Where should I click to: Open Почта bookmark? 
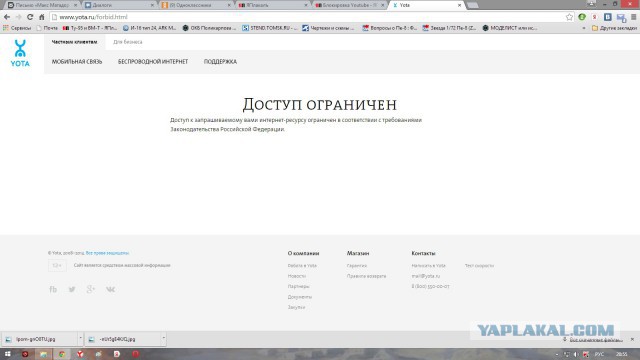click(x=47, y=28)
